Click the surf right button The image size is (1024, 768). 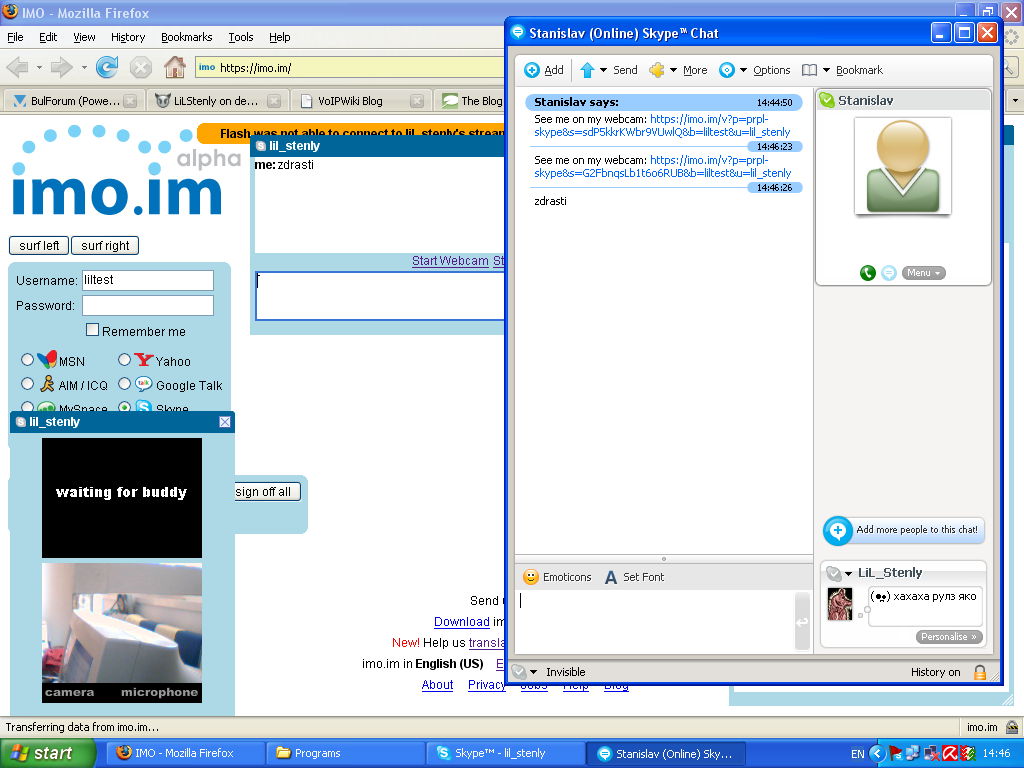(x=105, y=246)
